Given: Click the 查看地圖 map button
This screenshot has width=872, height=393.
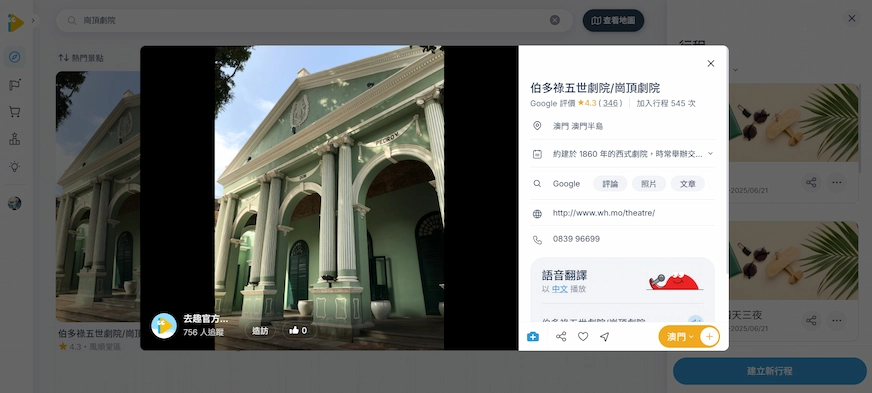Looking at the screenshot, I should point(613,21).
